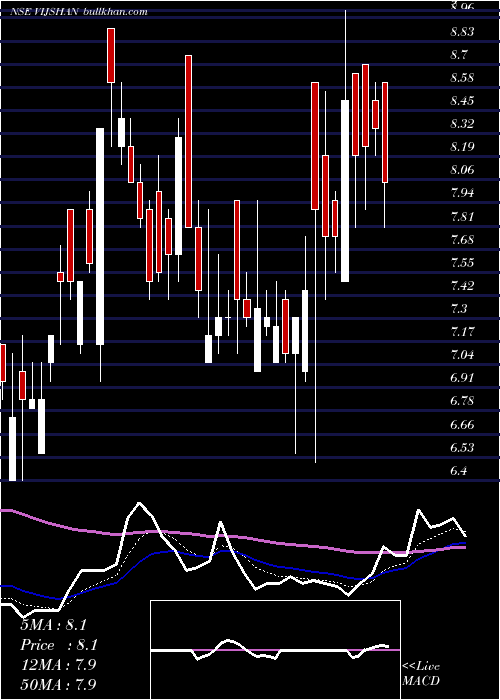Click the 8.83 price axis label

[x=462, y=32]
